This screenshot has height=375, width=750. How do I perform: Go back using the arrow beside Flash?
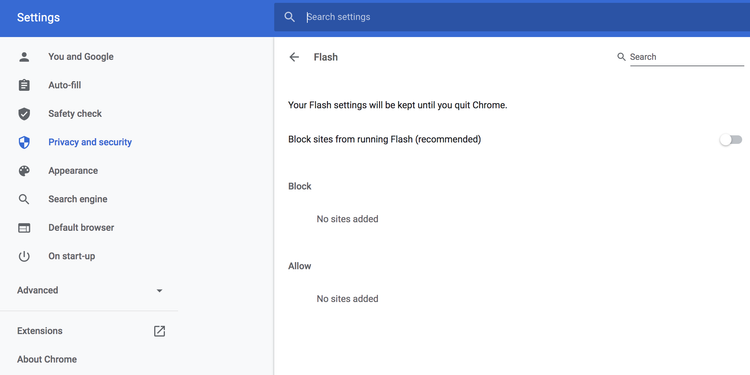pyautogui.click(x=294, y=57)
